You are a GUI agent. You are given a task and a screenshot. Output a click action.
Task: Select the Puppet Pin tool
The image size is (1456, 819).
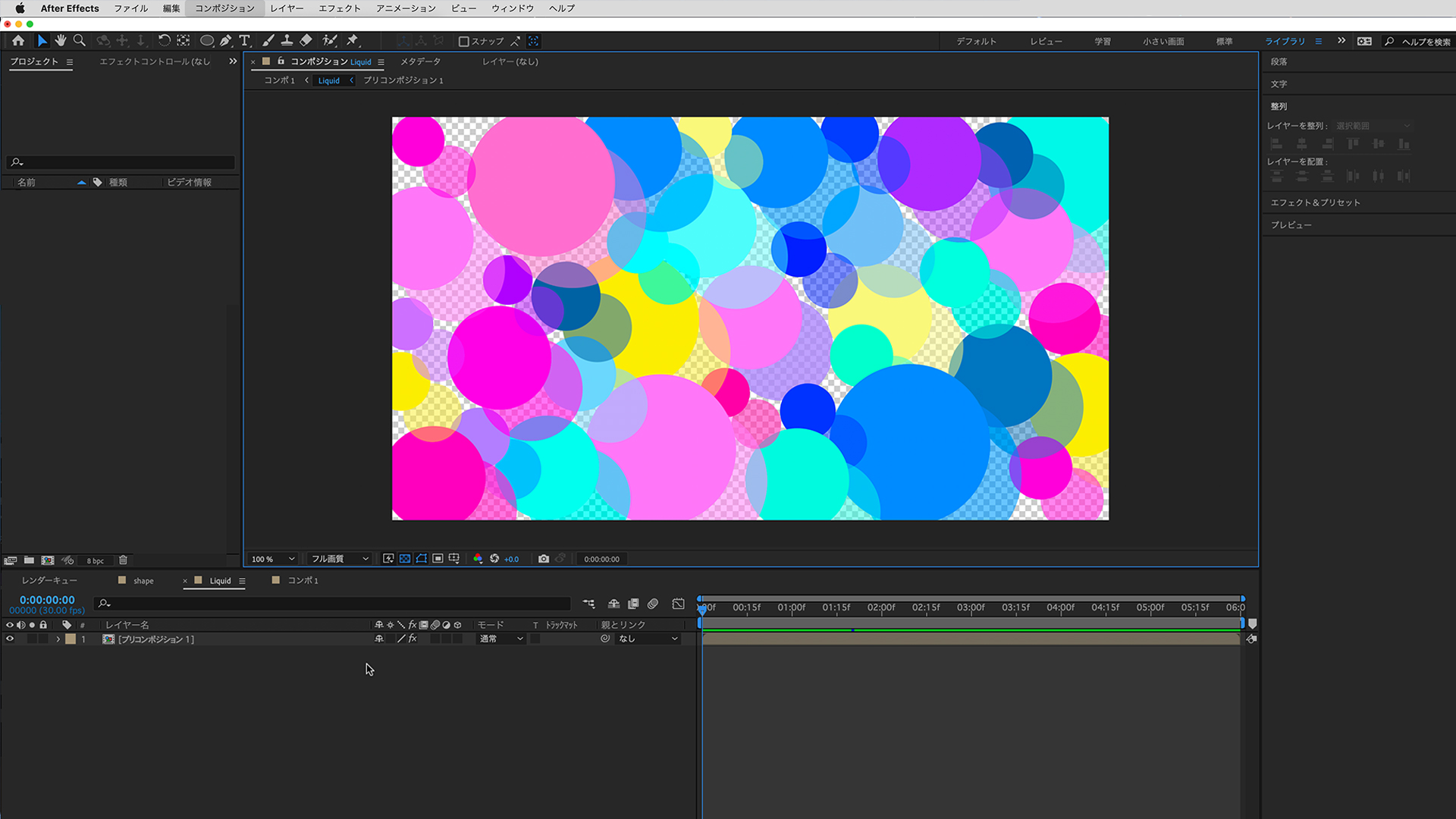tap(353, 41)
